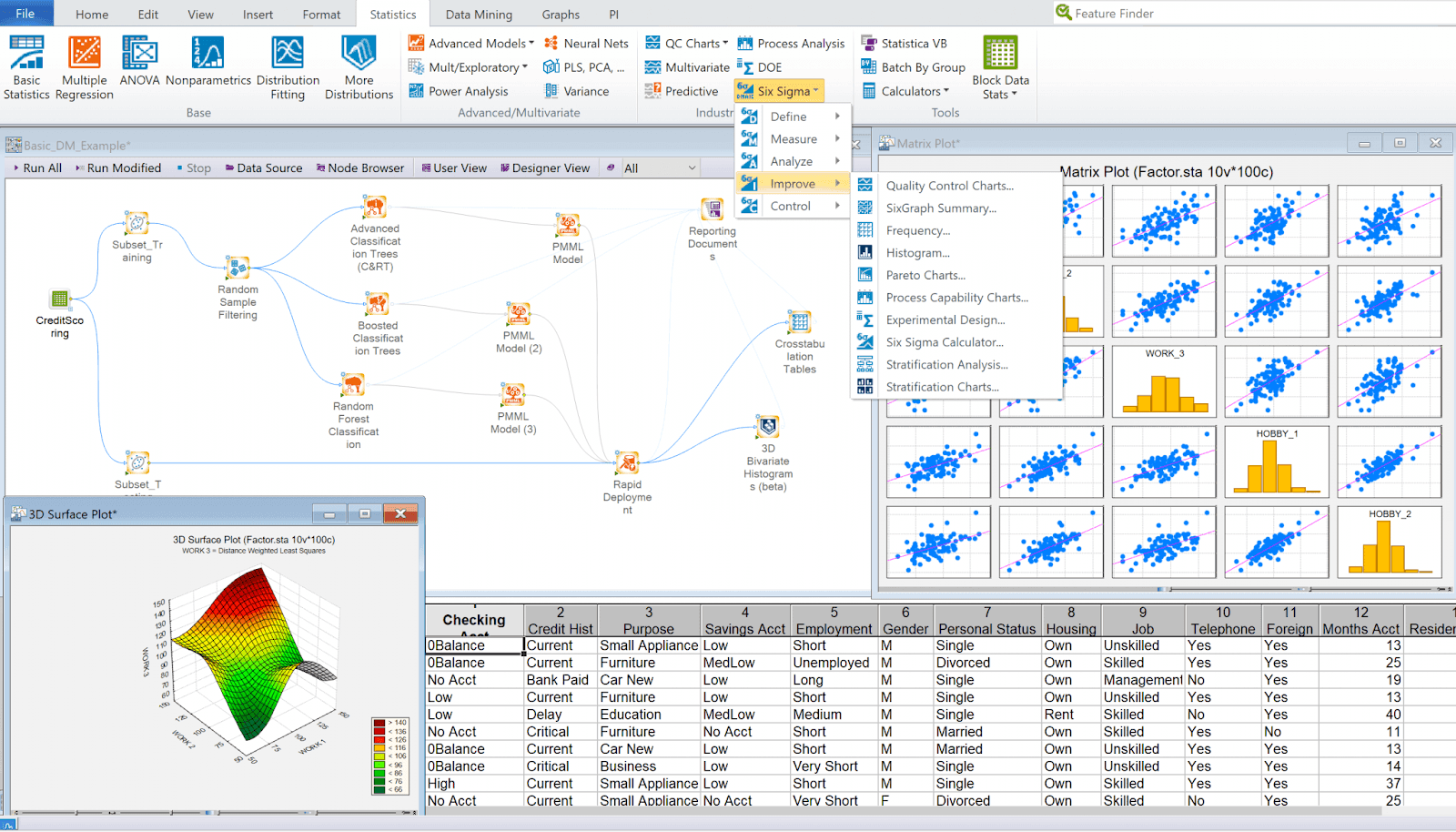Launch the Multiple Regression analysis
Viewport: 1456px width, 832px height.
tap(85, 66)
